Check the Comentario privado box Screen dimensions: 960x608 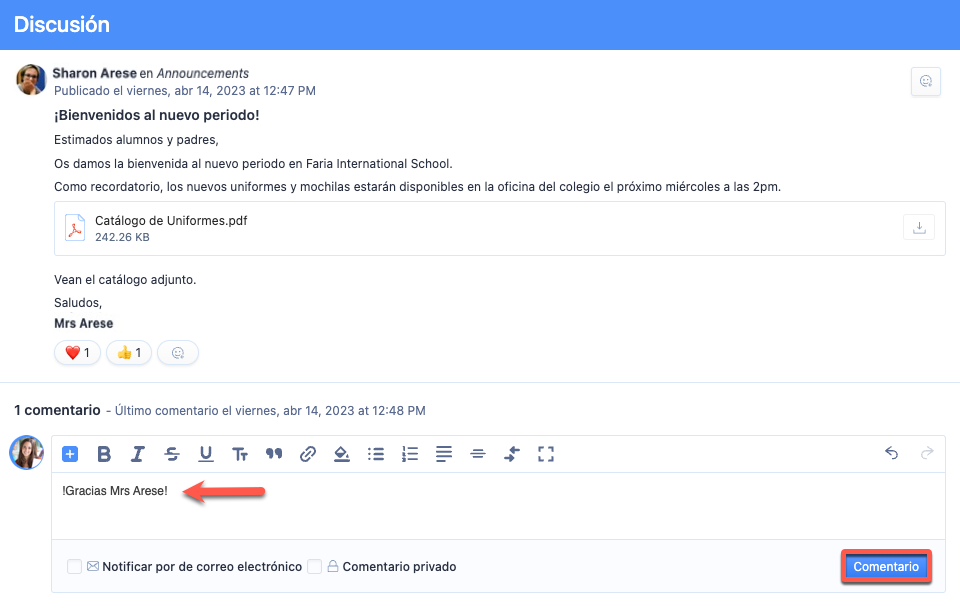(315, 567)
